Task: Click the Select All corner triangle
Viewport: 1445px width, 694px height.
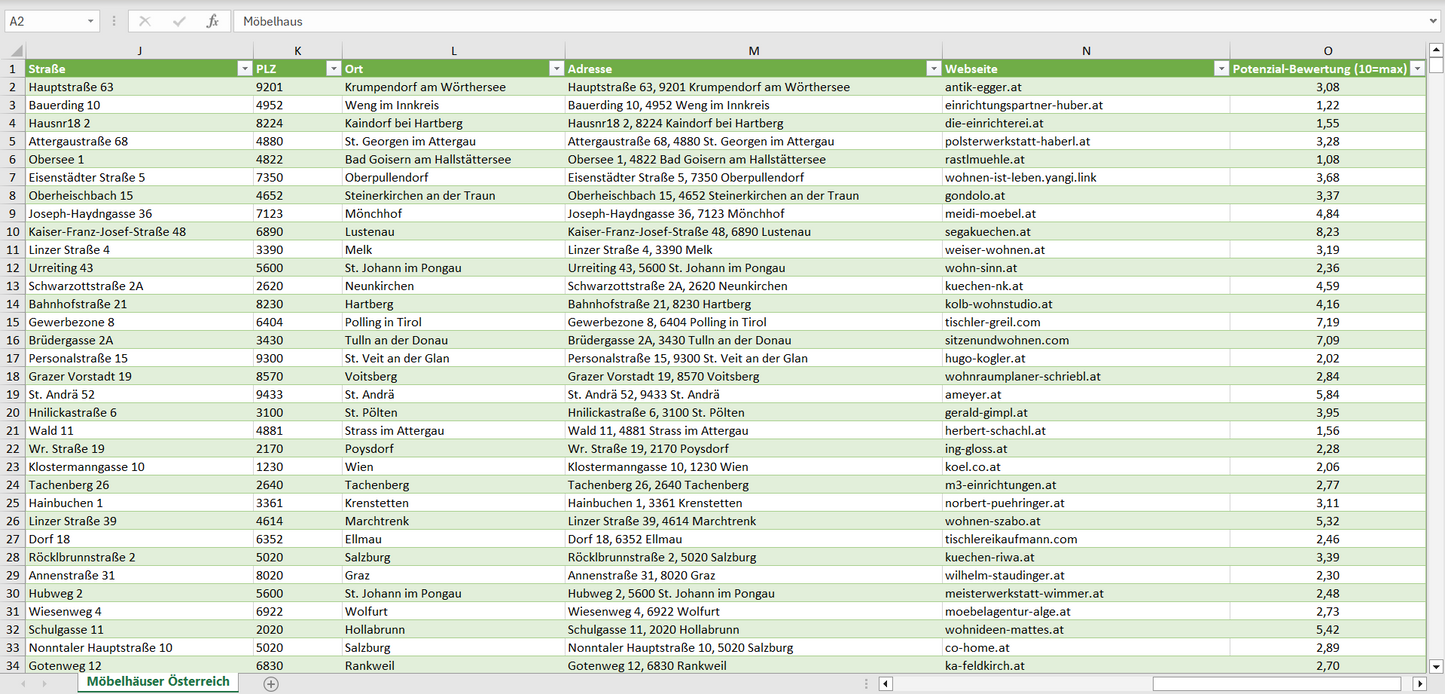Action: [x=15, y=51]
